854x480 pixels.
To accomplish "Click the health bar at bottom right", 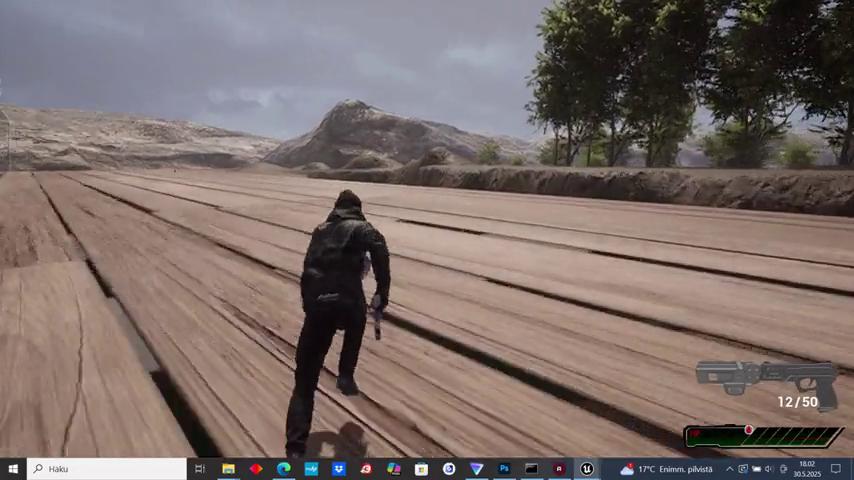I will [764, 436].
